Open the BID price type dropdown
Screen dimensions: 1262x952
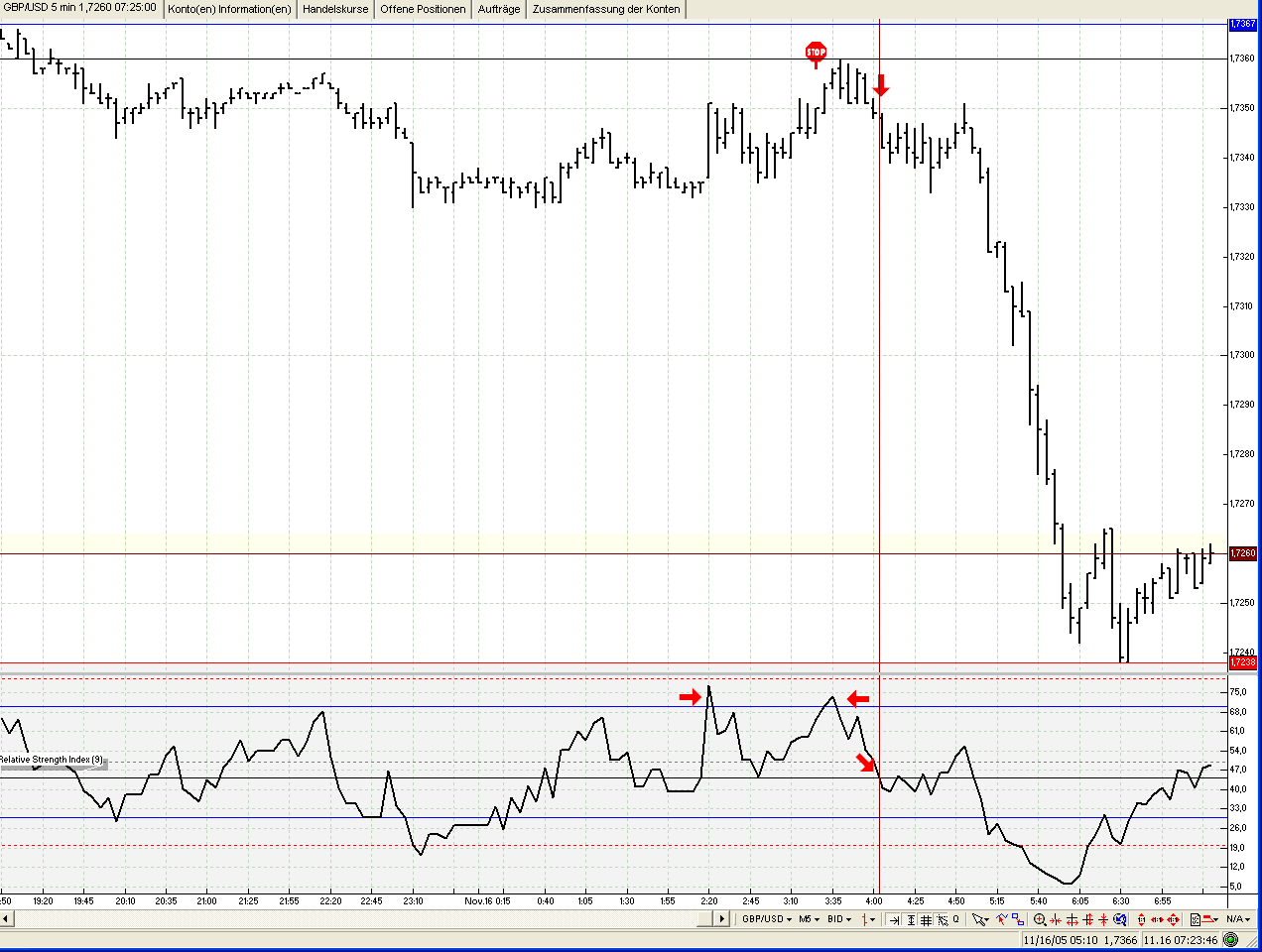[839, 919]
